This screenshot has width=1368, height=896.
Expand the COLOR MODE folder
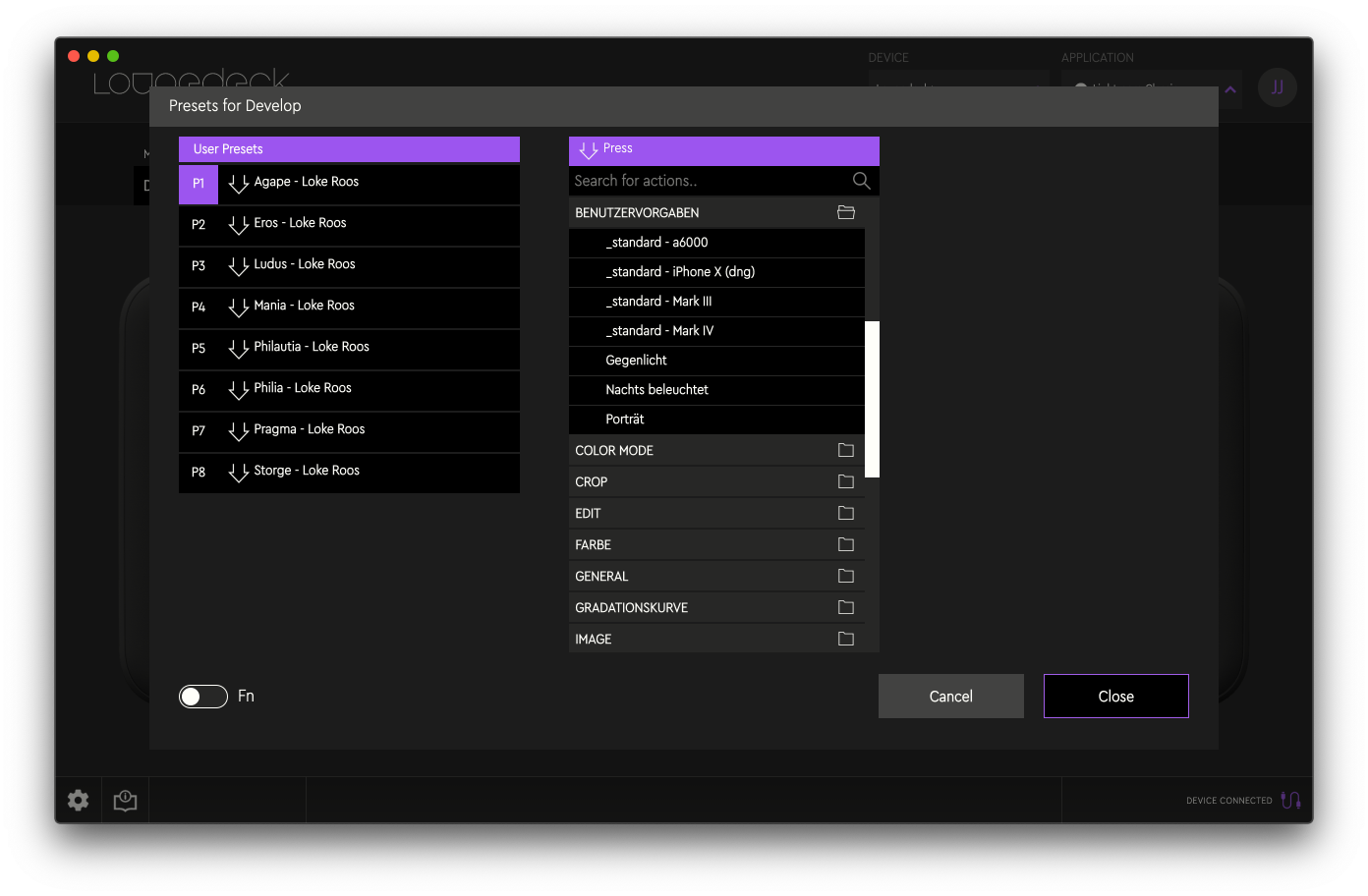(x=846, y=450)
